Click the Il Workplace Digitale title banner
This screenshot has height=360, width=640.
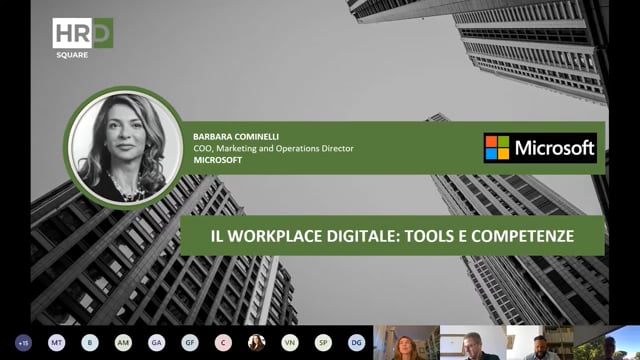(392, 236)
